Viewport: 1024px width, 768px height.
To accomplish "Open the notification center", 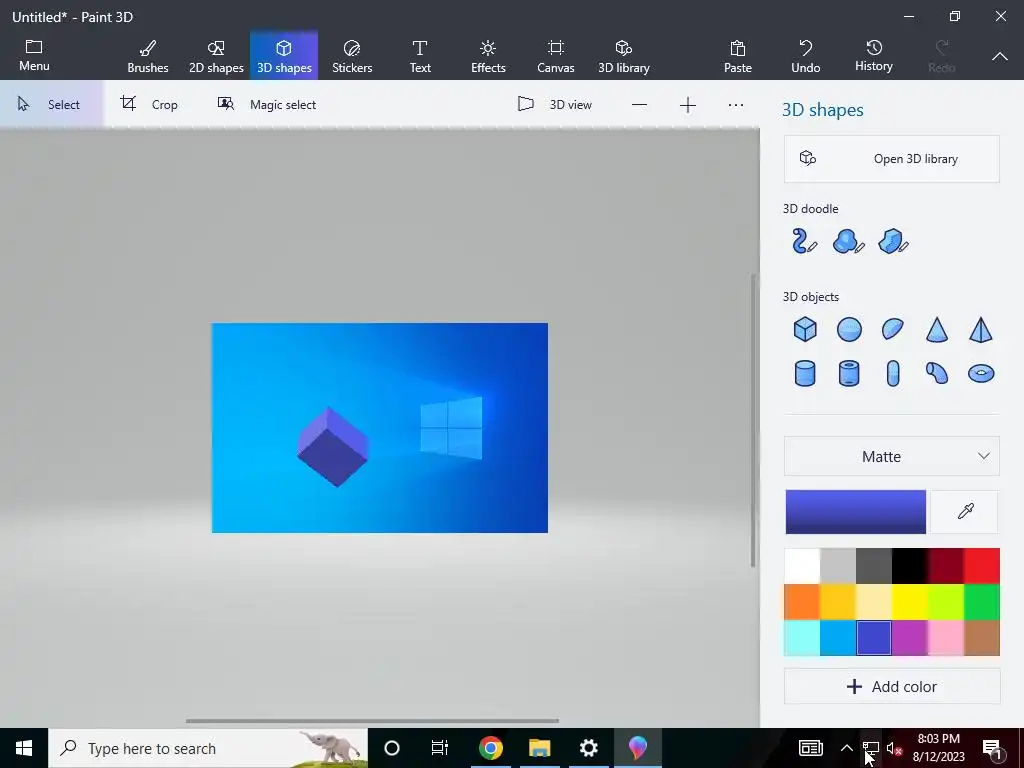I will (992, 748).
